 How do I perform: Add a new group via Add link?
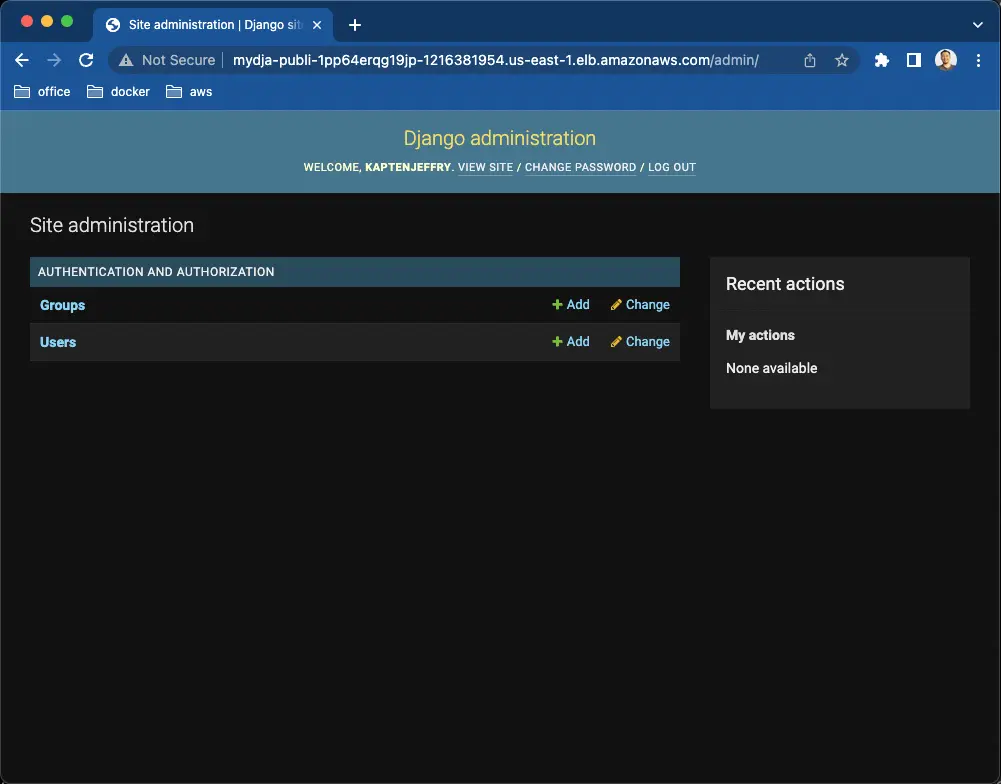point(571,305)
